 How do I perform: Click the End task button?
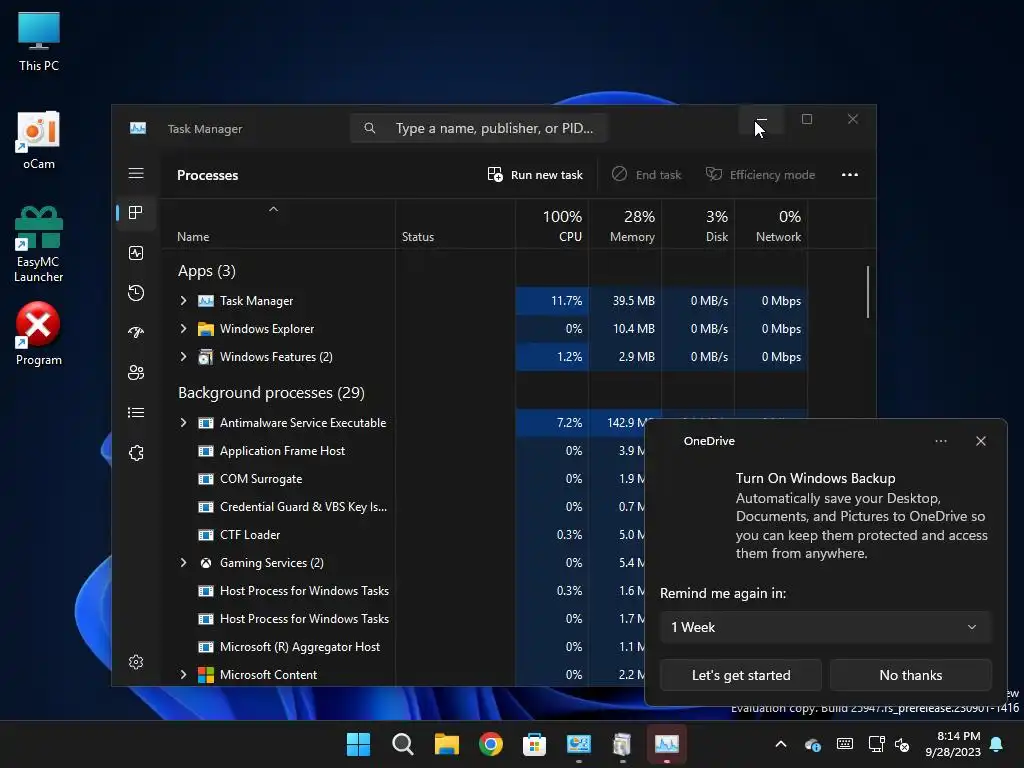click(x=647, y=174)
